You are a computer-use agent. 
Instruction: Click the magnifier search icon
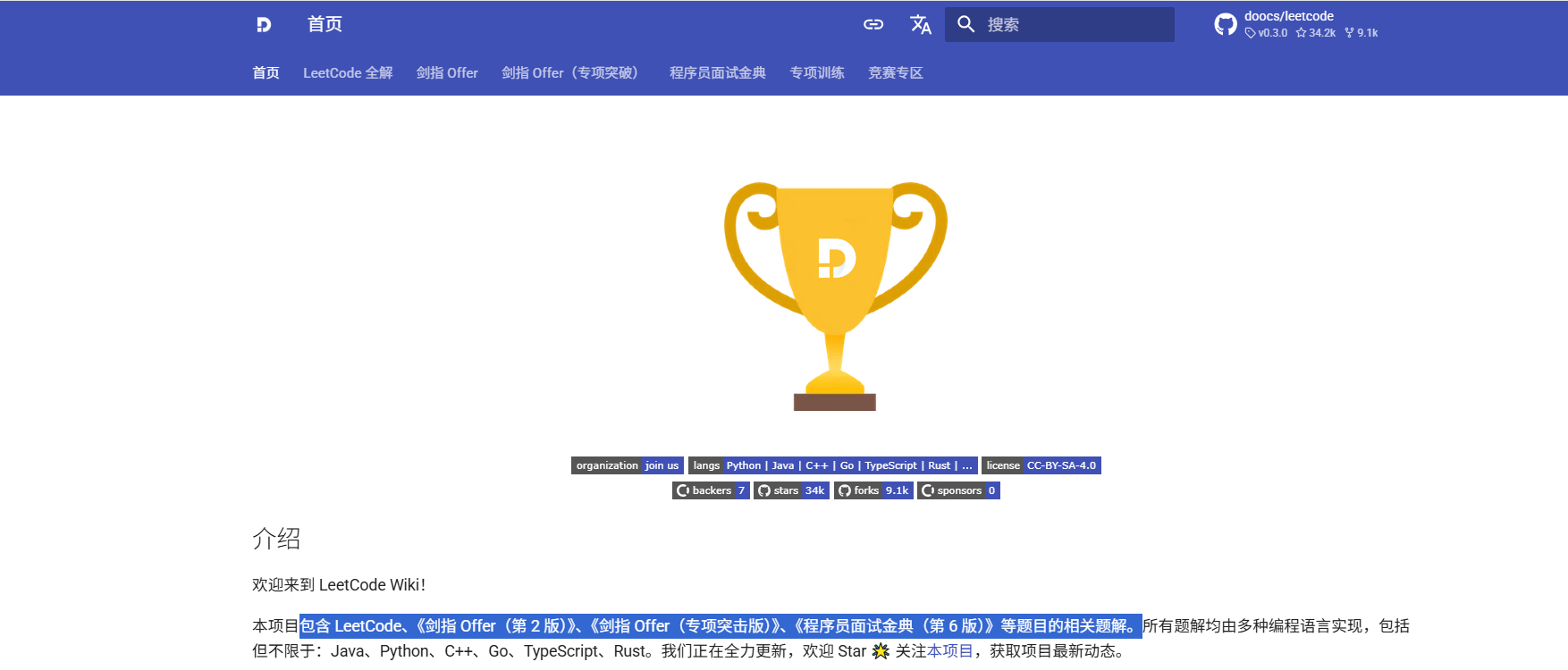tap(965, 24)
